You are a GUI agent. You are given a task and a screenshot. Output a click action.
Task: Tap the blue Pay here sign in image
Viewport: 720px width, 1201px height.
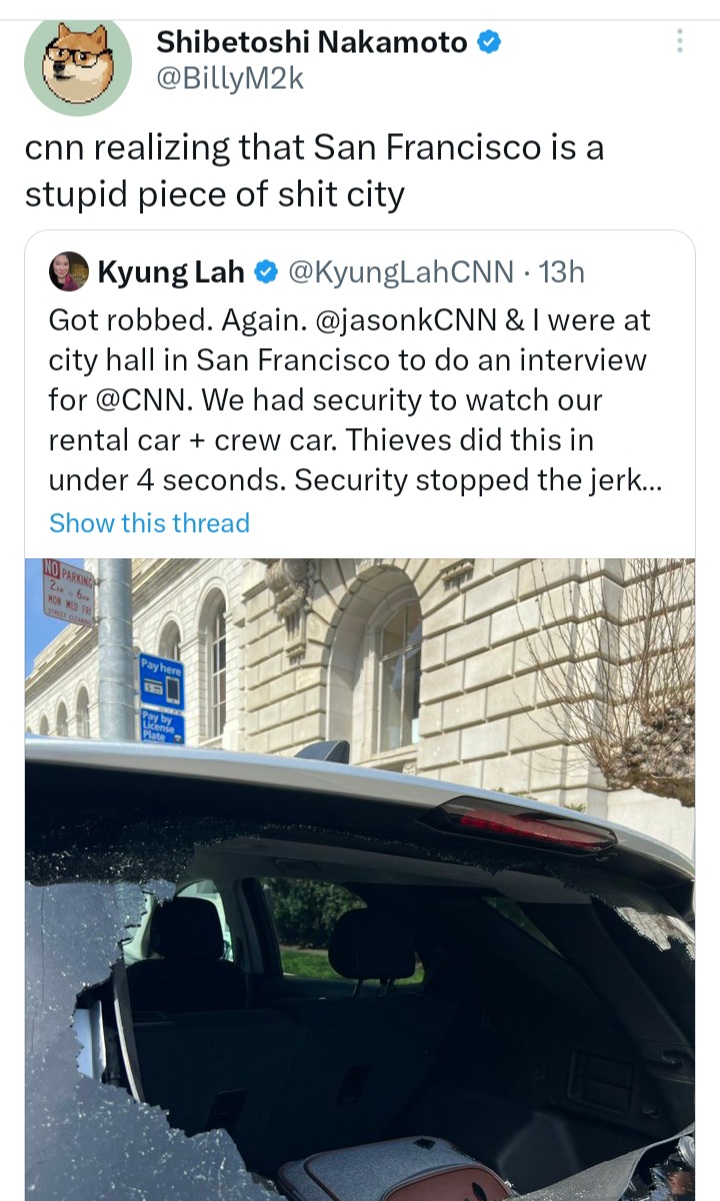161,682
